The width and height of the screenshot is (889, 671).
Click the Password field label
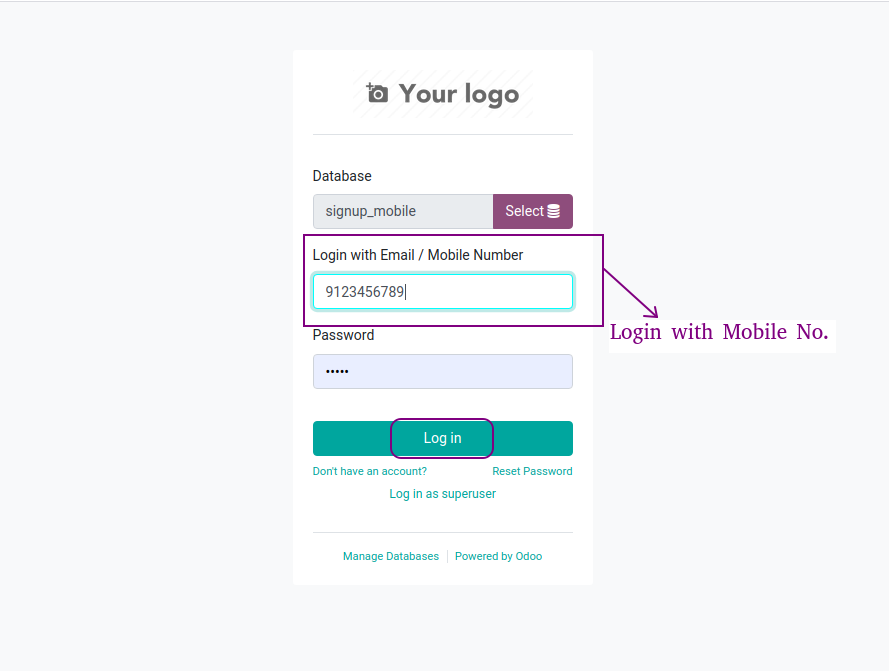click(x=343, y=335)
